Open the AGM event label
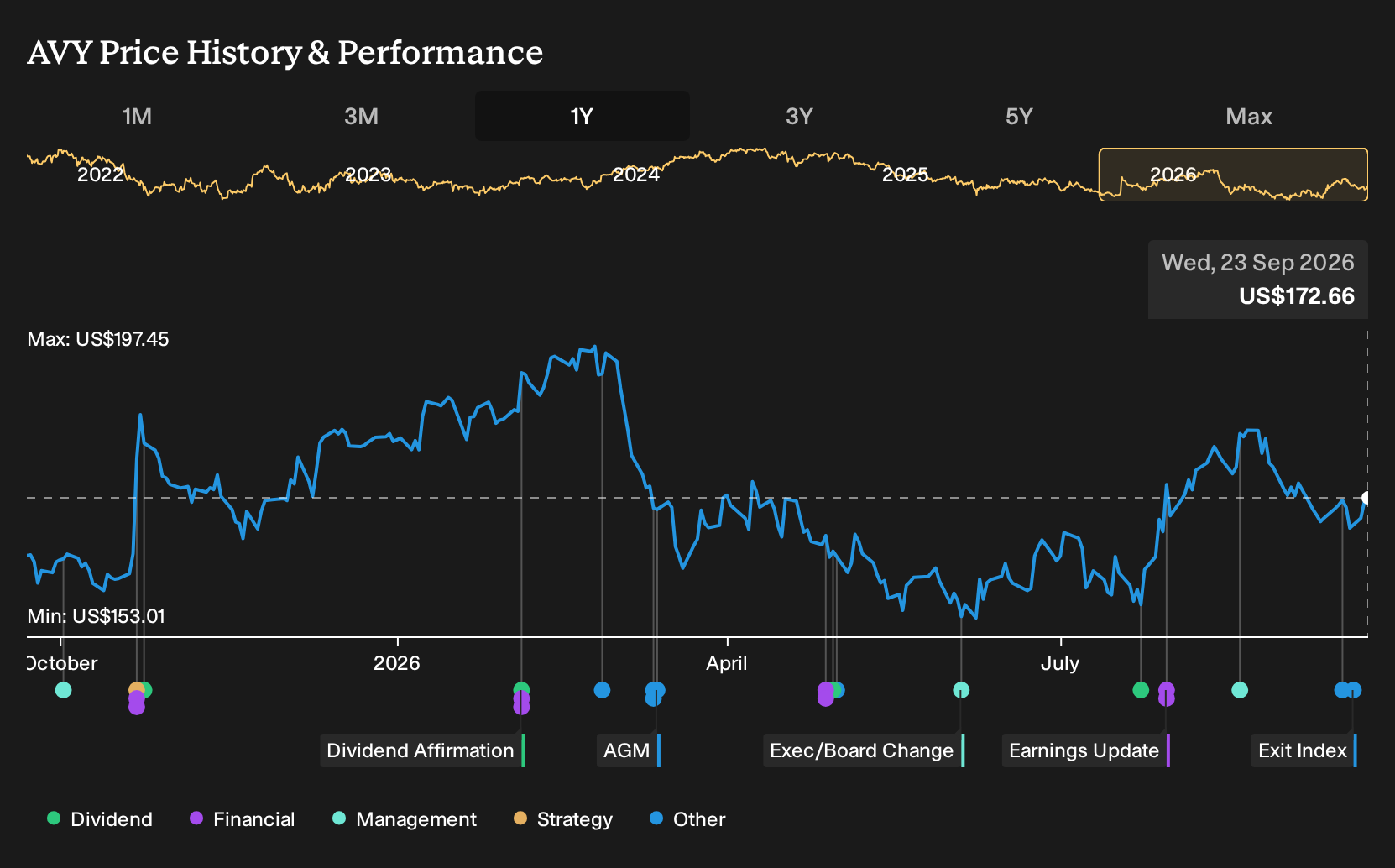 click(x=629, y=750)
